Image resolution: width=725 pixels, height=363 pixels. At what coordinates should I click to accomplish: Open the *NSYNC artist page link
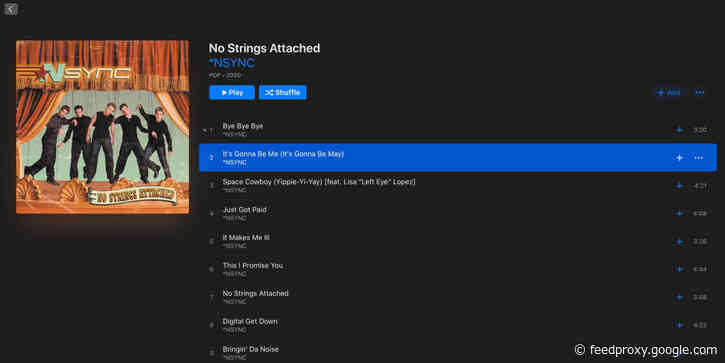tap(232, 63)
